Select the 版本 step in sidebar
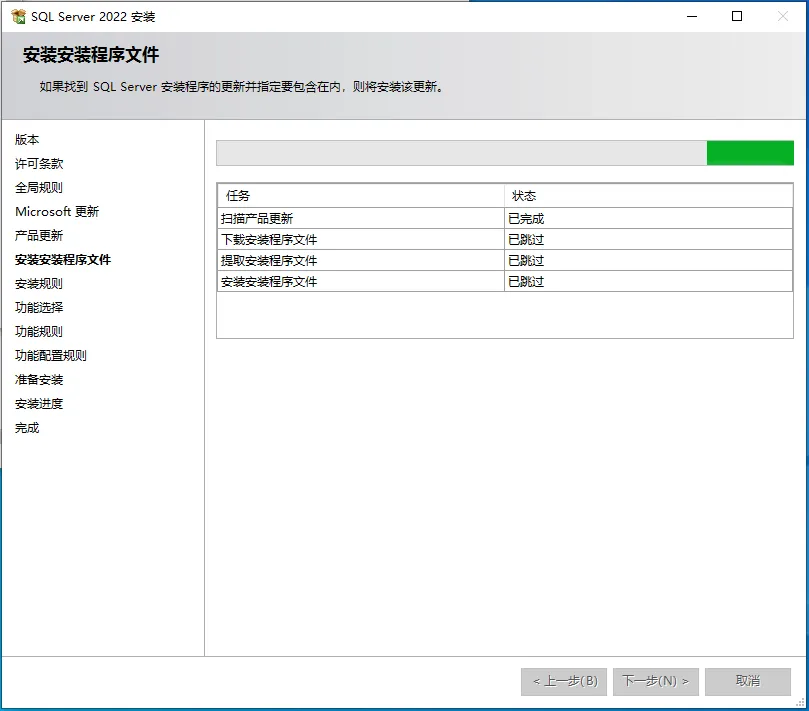 [x=27, y=139]
